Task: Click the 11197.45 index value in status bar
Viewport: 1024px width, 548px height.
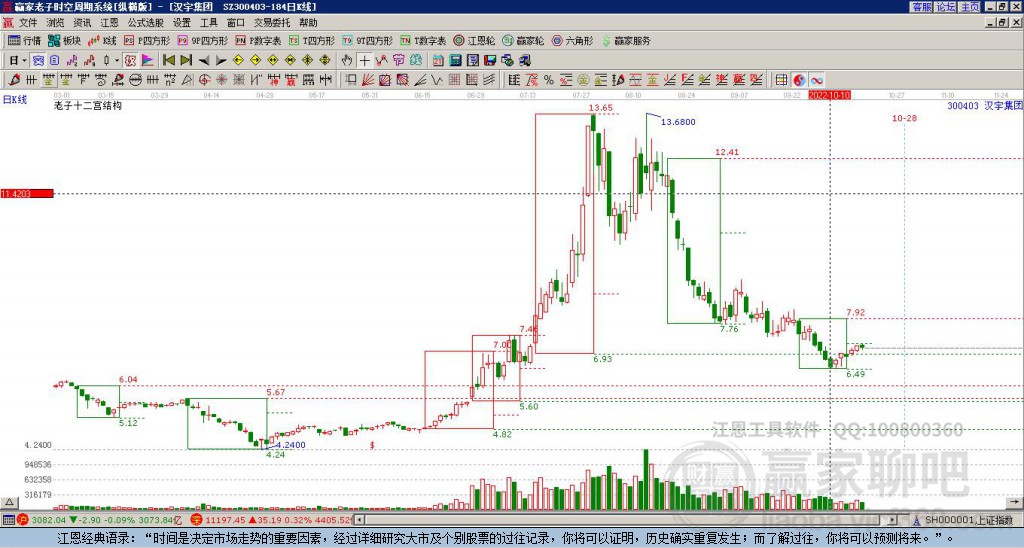Action: (x=225, y=520)
